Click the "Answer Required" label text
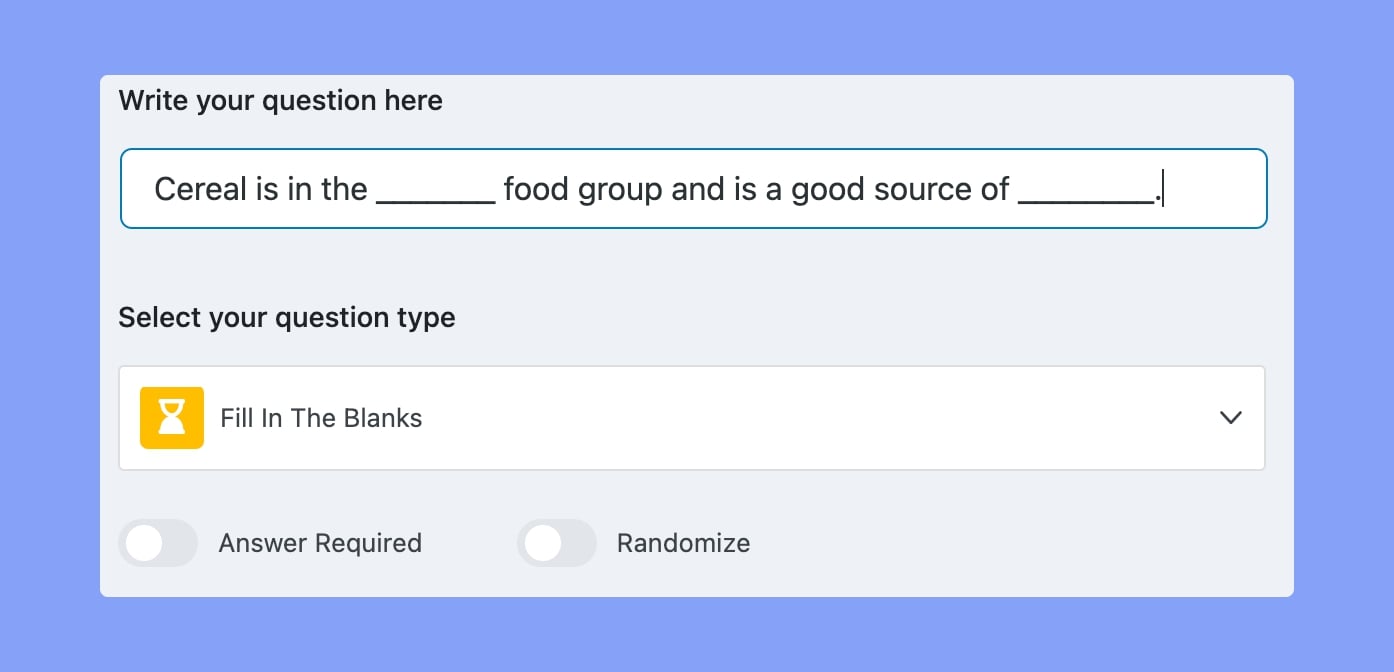 (x=320, y=543)
